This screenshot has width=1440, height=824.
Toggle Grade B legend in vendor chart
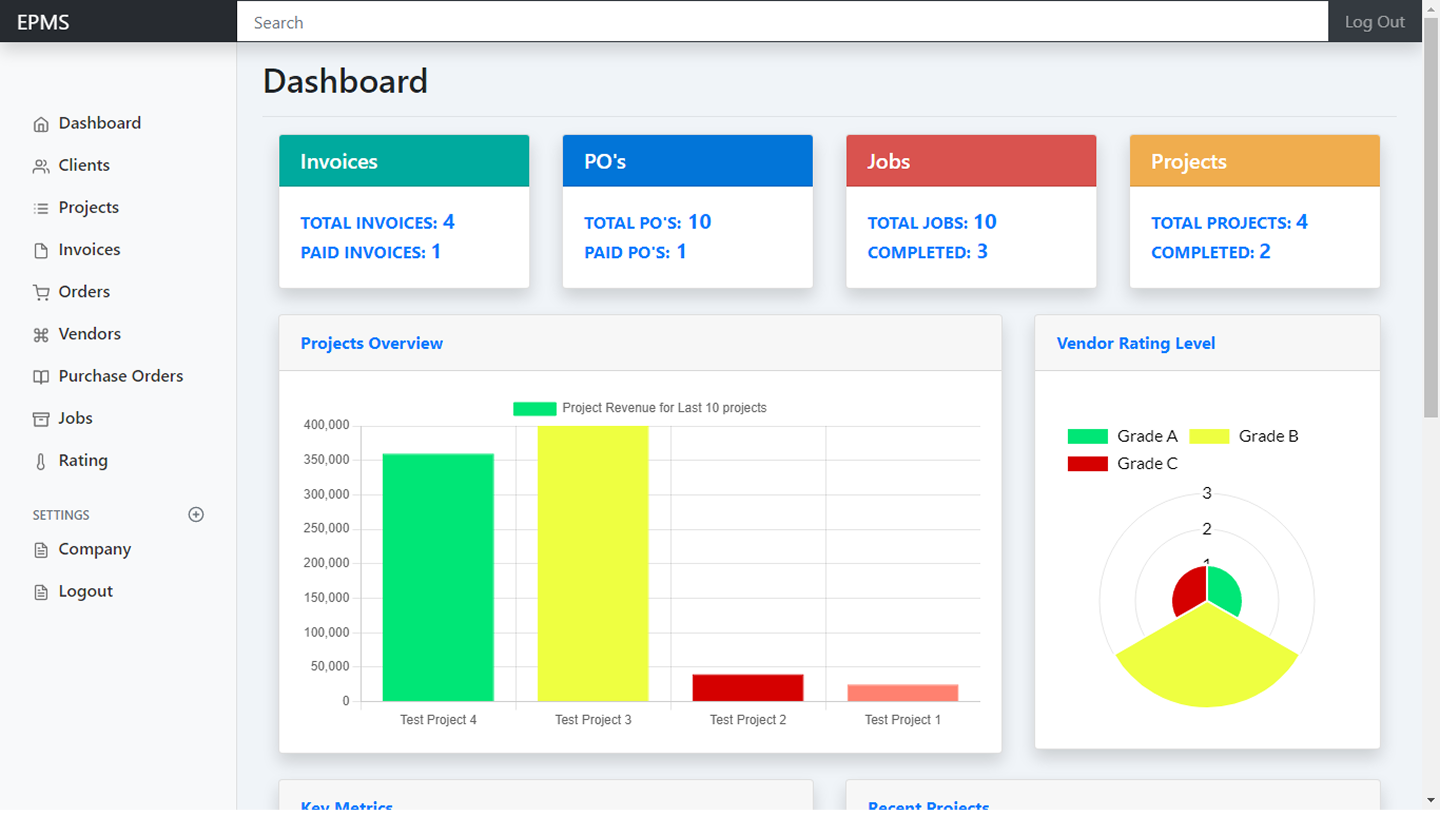(1244, 436)
